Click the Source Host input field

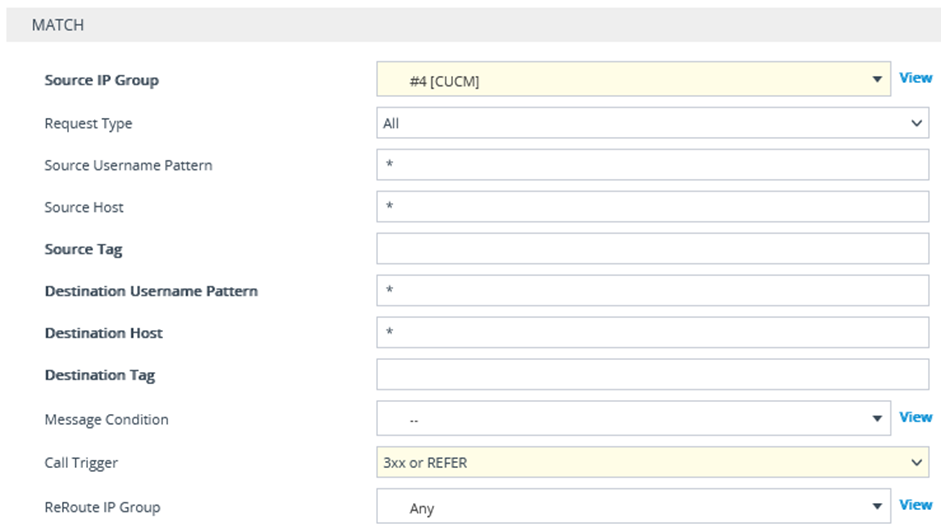pyautogui.click(x=652, y=207)
